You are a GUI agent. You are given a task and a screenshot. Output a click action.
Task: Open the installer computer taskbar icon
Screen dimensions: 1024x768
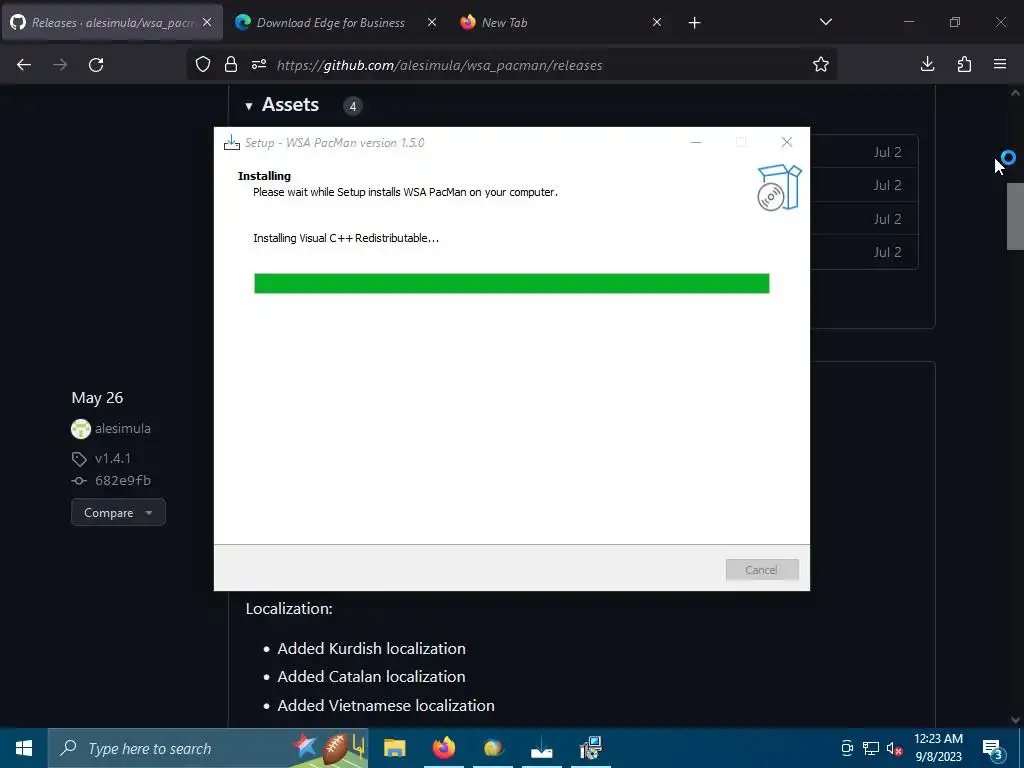pyautogui.click(x=590, y=748)
